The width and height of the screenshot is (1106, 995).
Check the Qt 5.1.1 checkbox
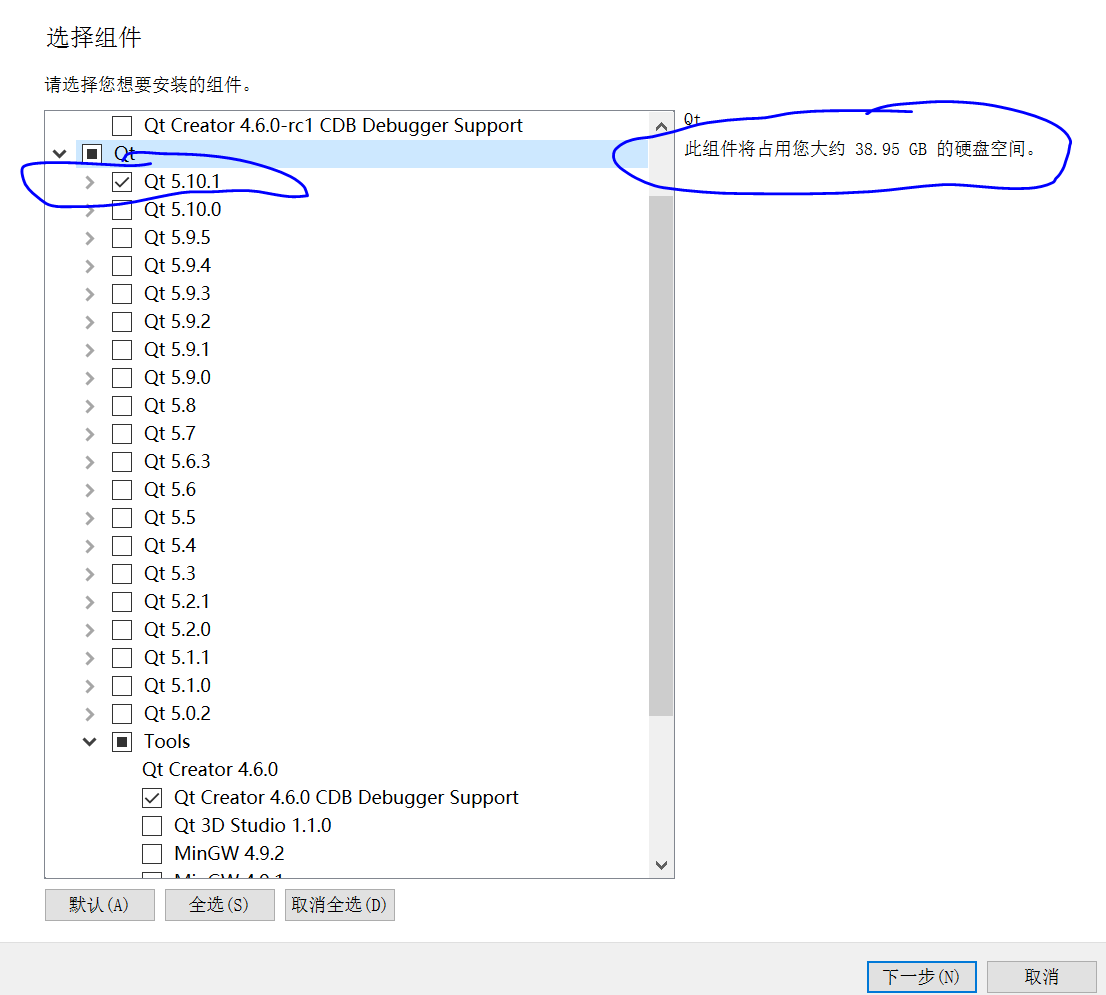pyautogui.click(x=122, y=658)
